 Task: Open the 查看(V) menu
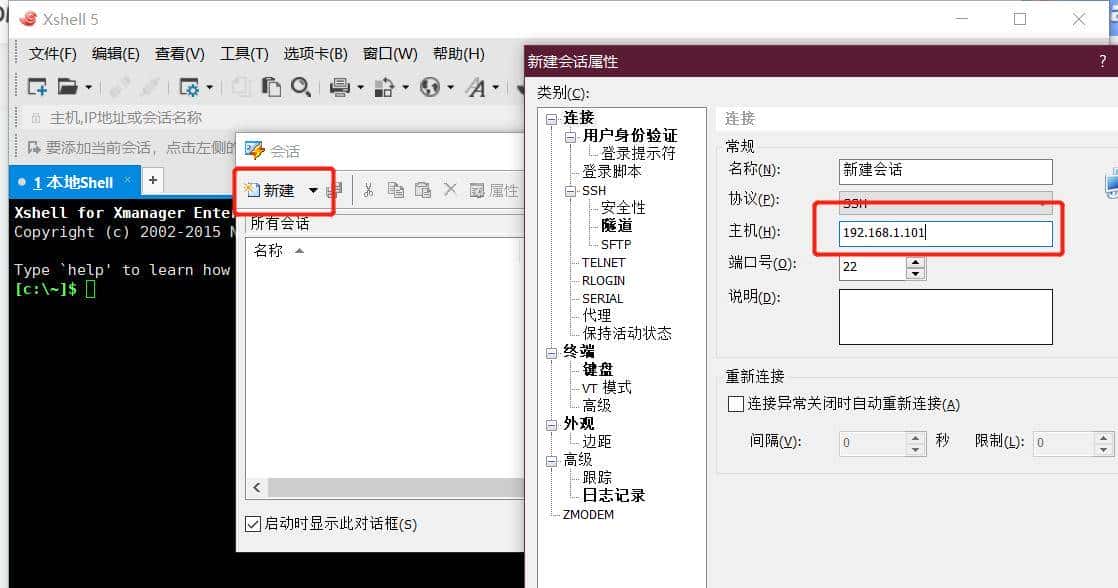[180, 54]
